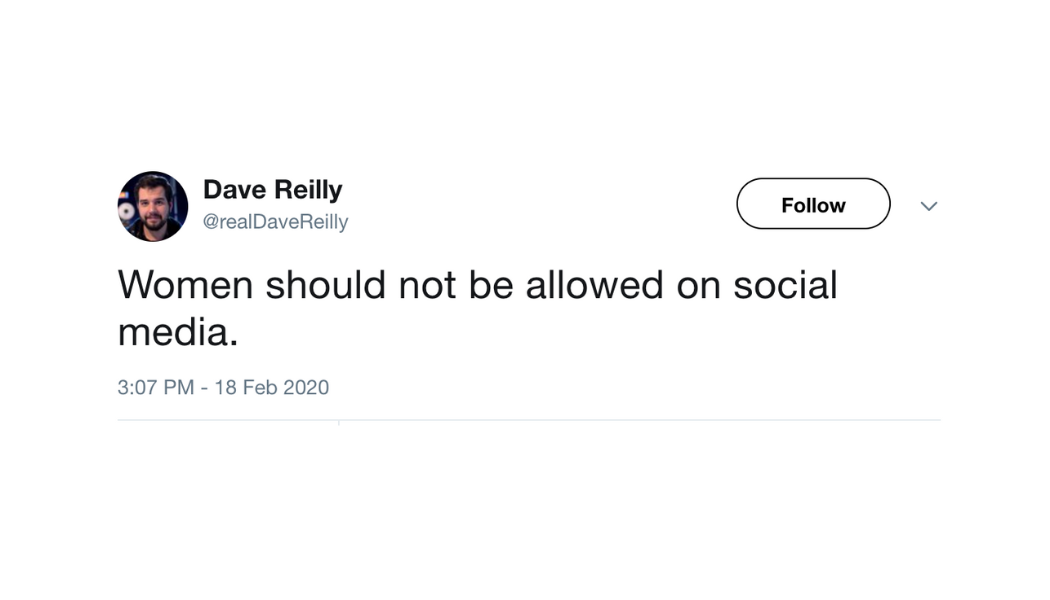Click the Dave Reilly display name
Screen dimensions: 1050x600
tap(272, 189)
